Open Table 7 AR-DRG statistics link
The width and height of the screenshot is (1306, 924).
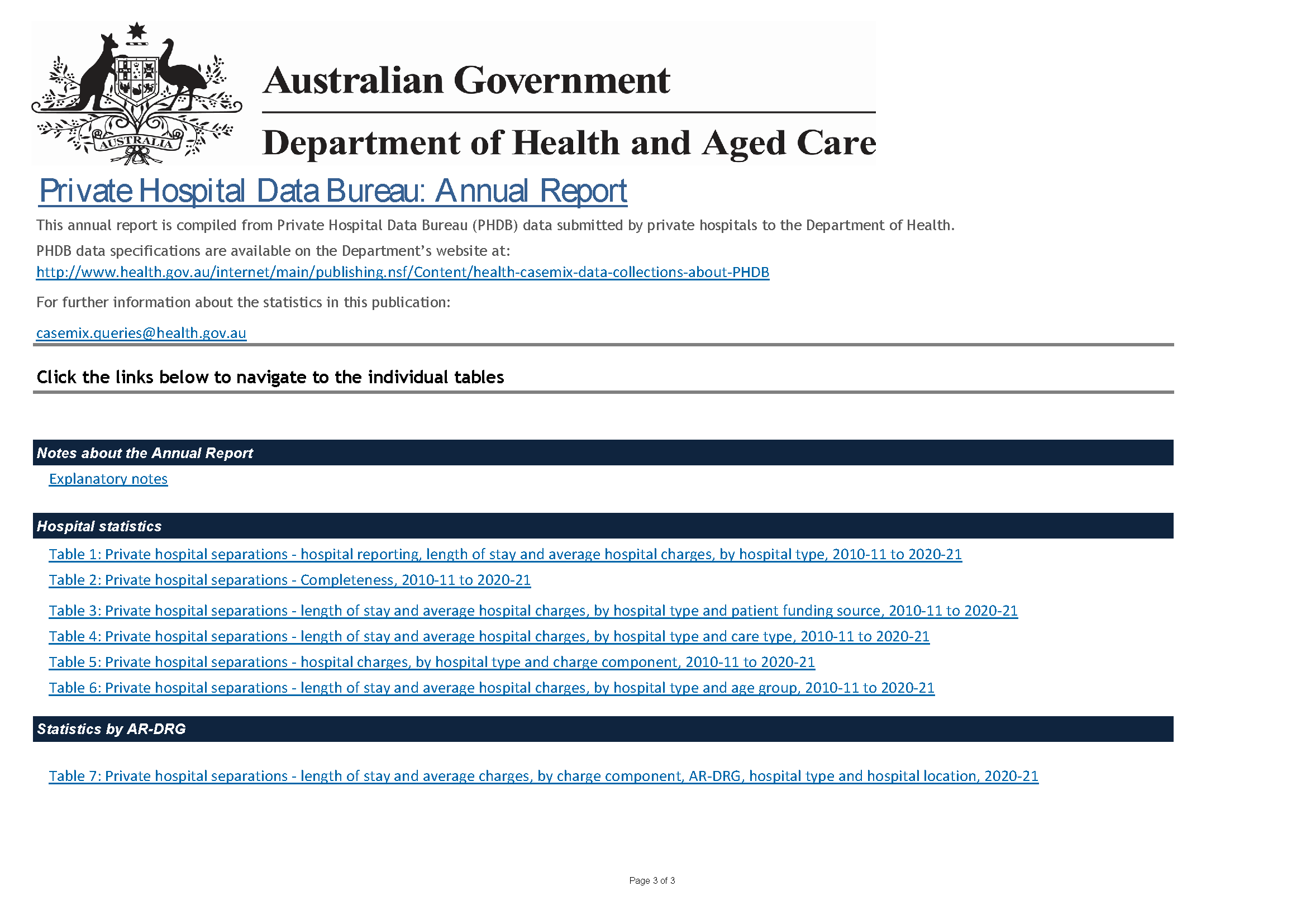pyautogui.click(x=543, y=776)
